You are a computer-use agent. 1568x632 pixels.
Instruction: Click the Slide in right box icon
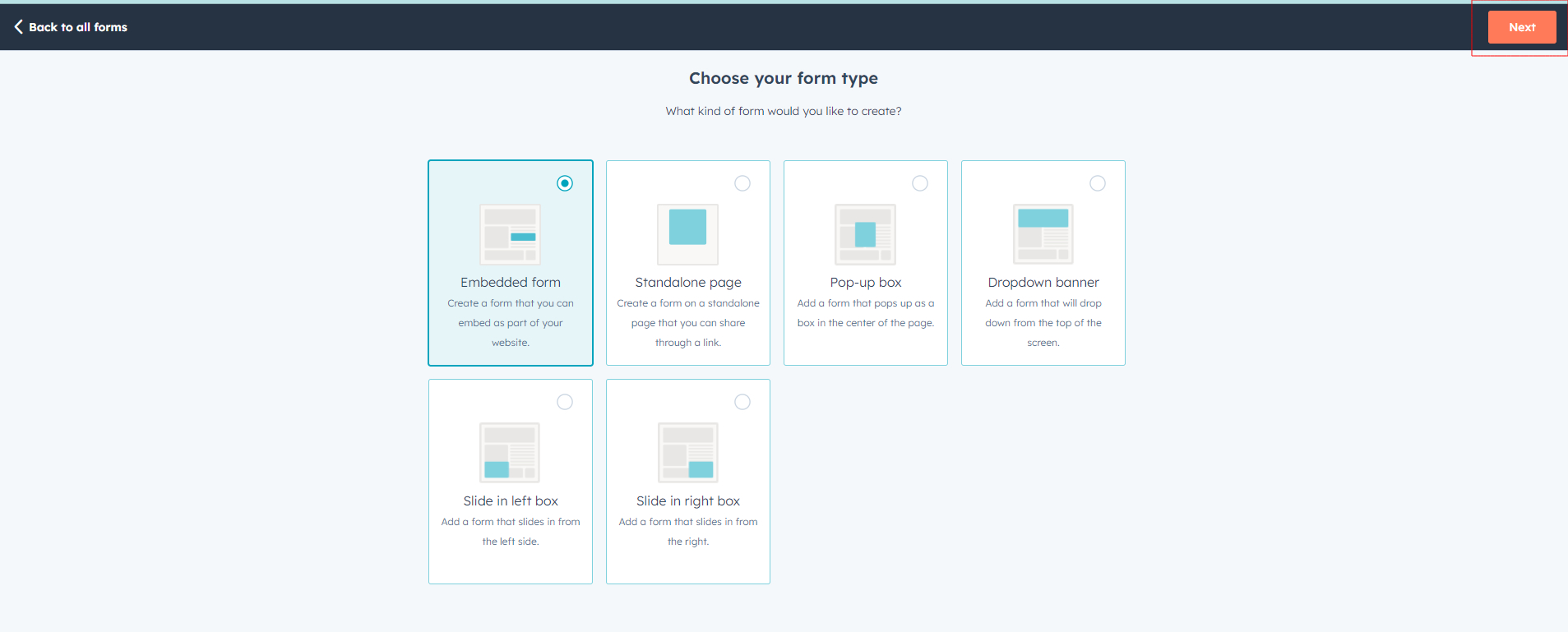tap(687, 453)
